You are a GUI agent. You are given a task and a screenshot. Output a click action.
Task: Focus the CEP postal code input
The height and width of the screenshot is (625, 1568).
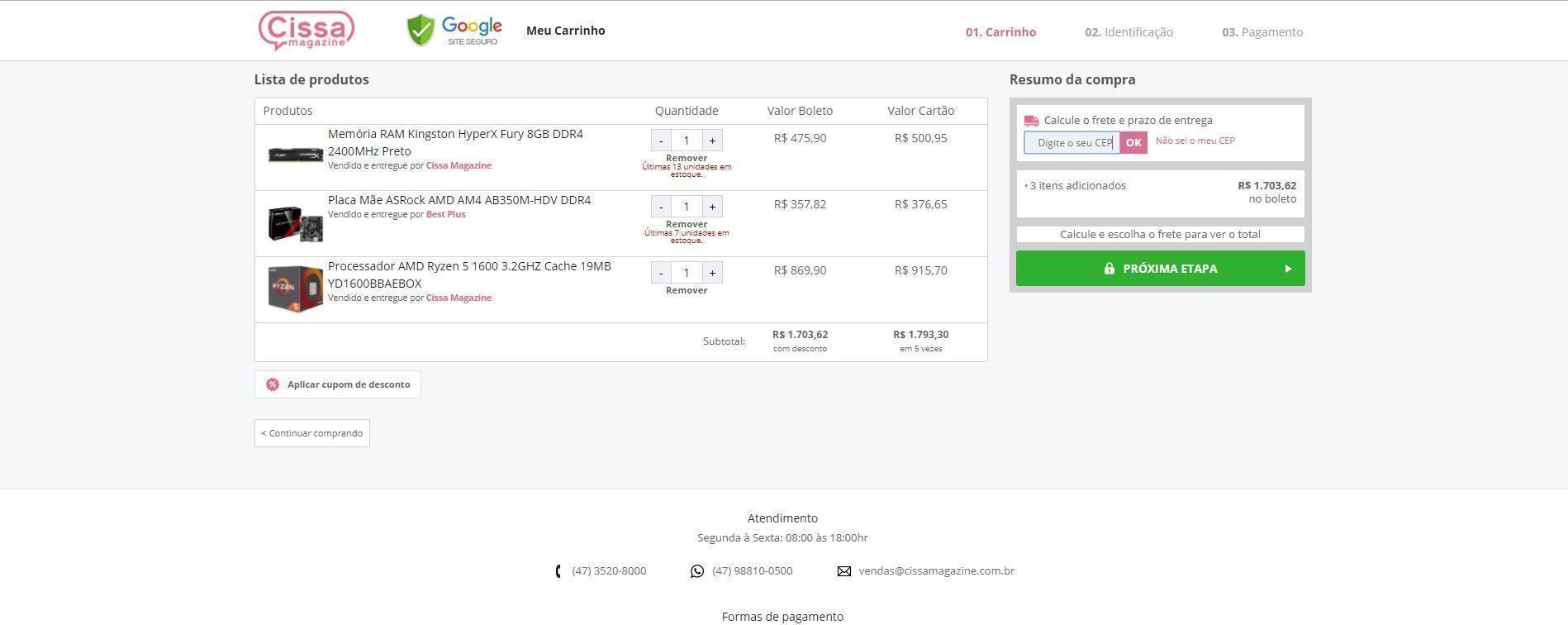point(1072,143)
